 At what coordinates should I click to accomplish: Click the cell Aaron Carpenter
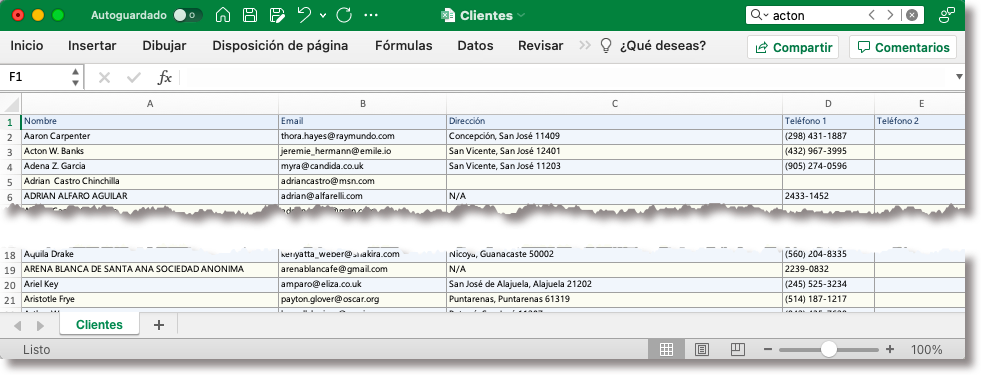pos(150,136)
